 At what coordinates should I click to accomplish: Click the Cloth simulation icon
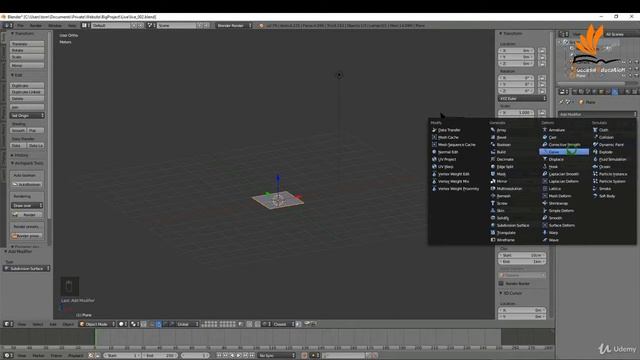[595, 130]
